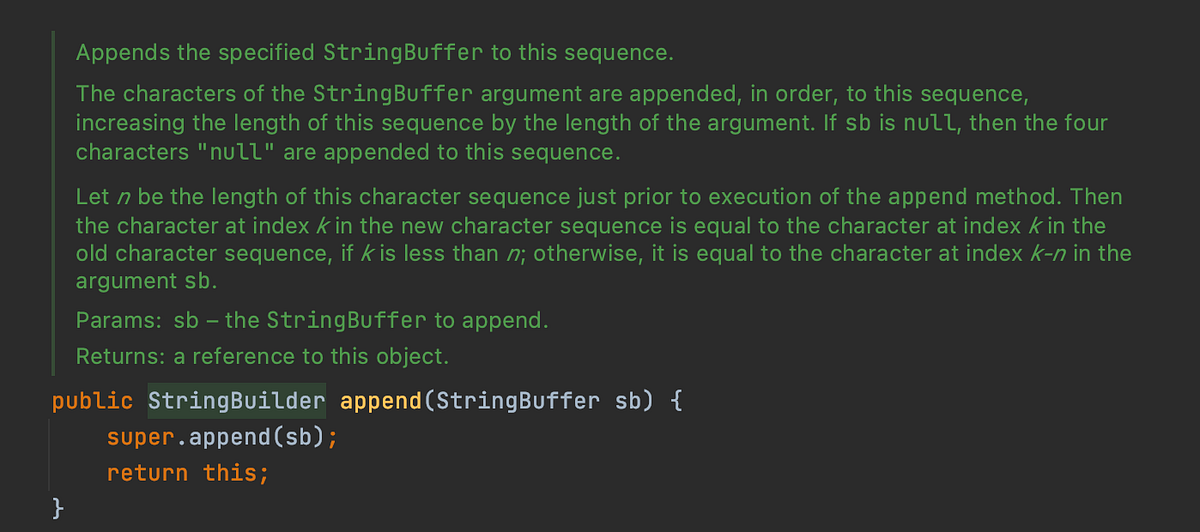This screenshot has height=532, width=1200.
Task: Click the public keyword
Action: 92,402
